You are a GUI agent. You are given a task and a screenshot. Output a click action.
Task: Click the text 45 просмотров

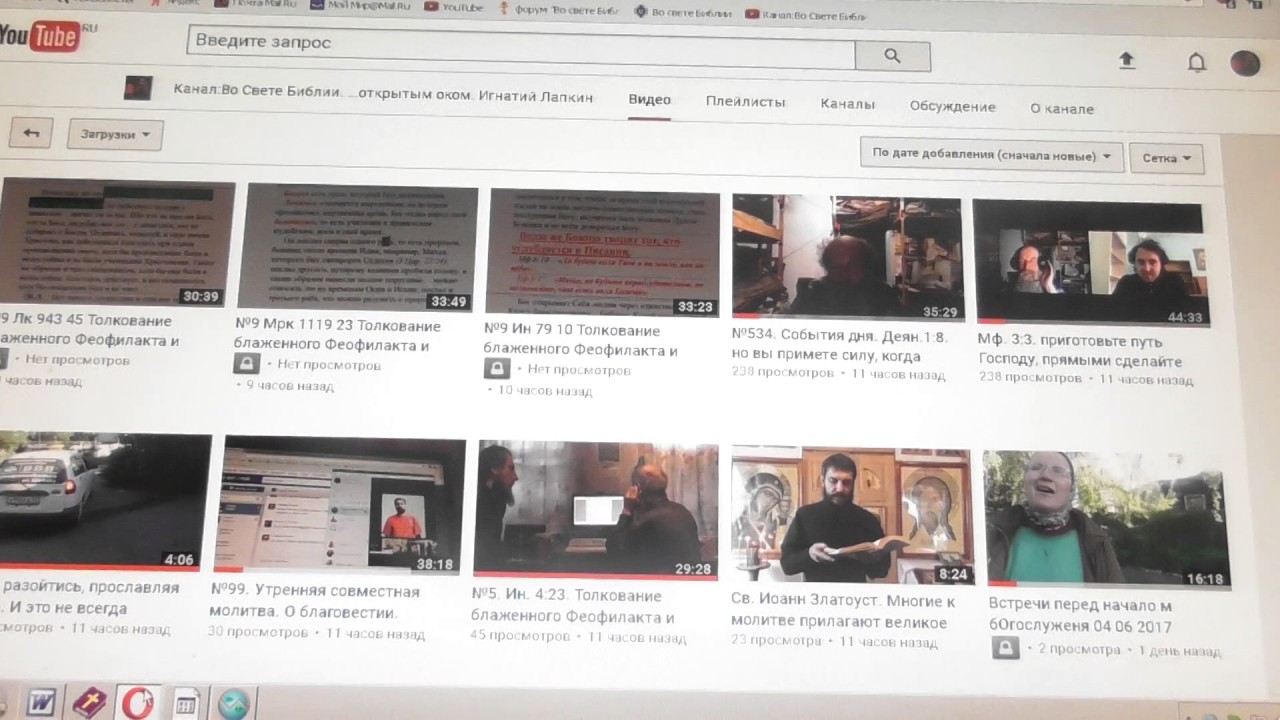coord(520,635)
